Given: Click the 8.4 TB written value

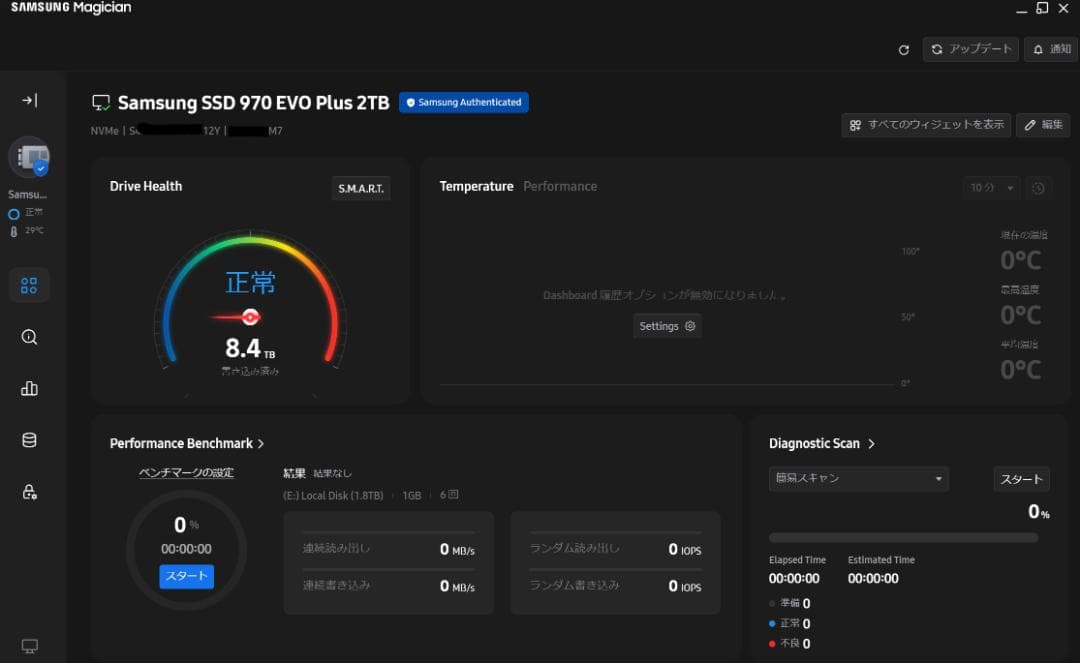Looking at the screenshot, I should (x=250, y=348).
